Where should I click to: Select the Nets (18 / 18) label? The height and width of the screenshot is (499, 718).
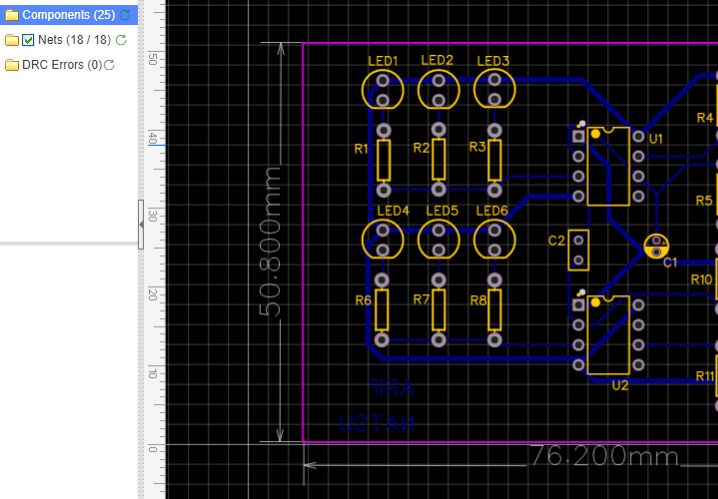(x=75, y=40)
